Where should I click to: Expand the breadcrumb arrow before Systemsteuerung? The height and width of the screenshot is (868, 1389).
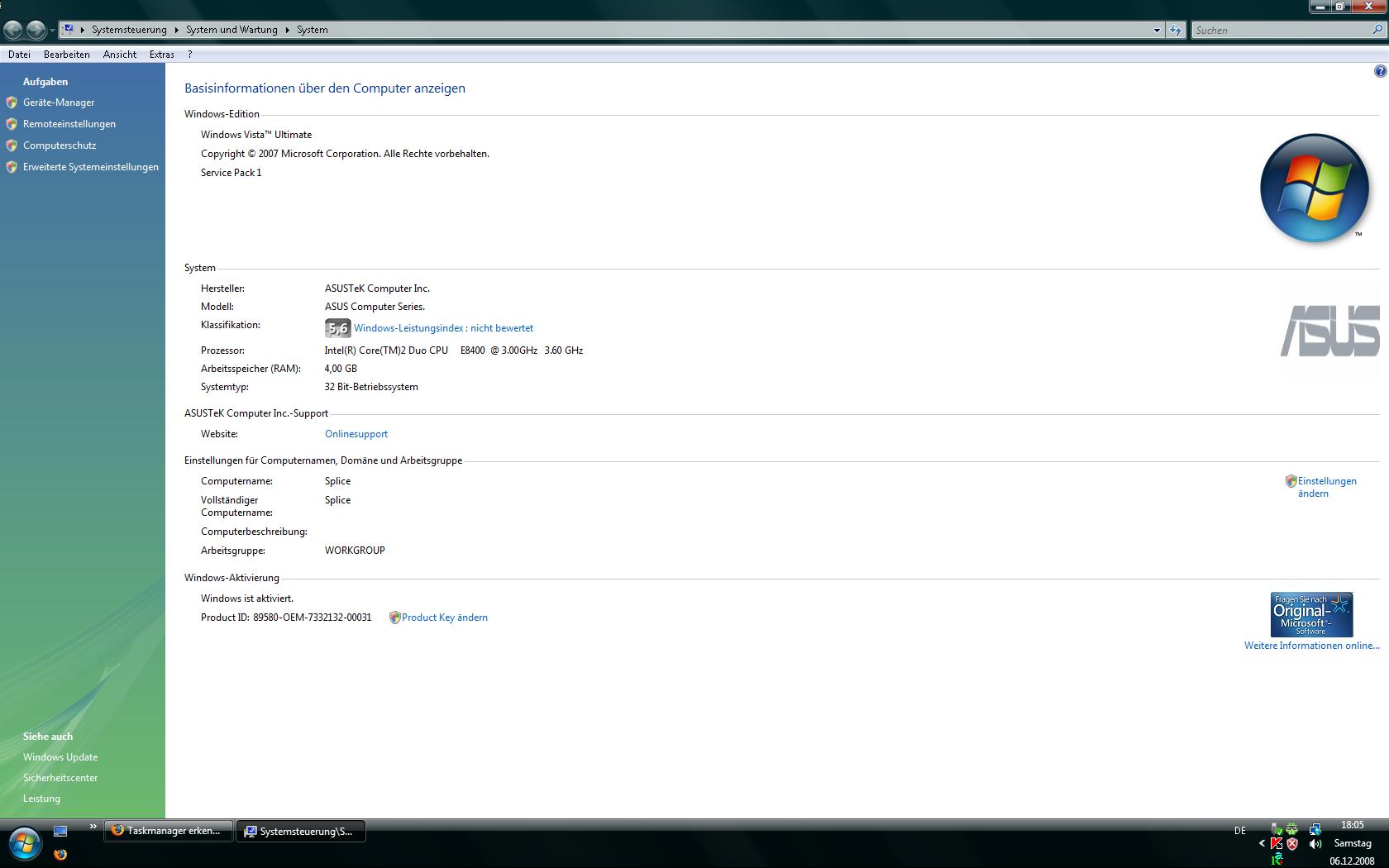pyautogui.click(x=83, y=30)
